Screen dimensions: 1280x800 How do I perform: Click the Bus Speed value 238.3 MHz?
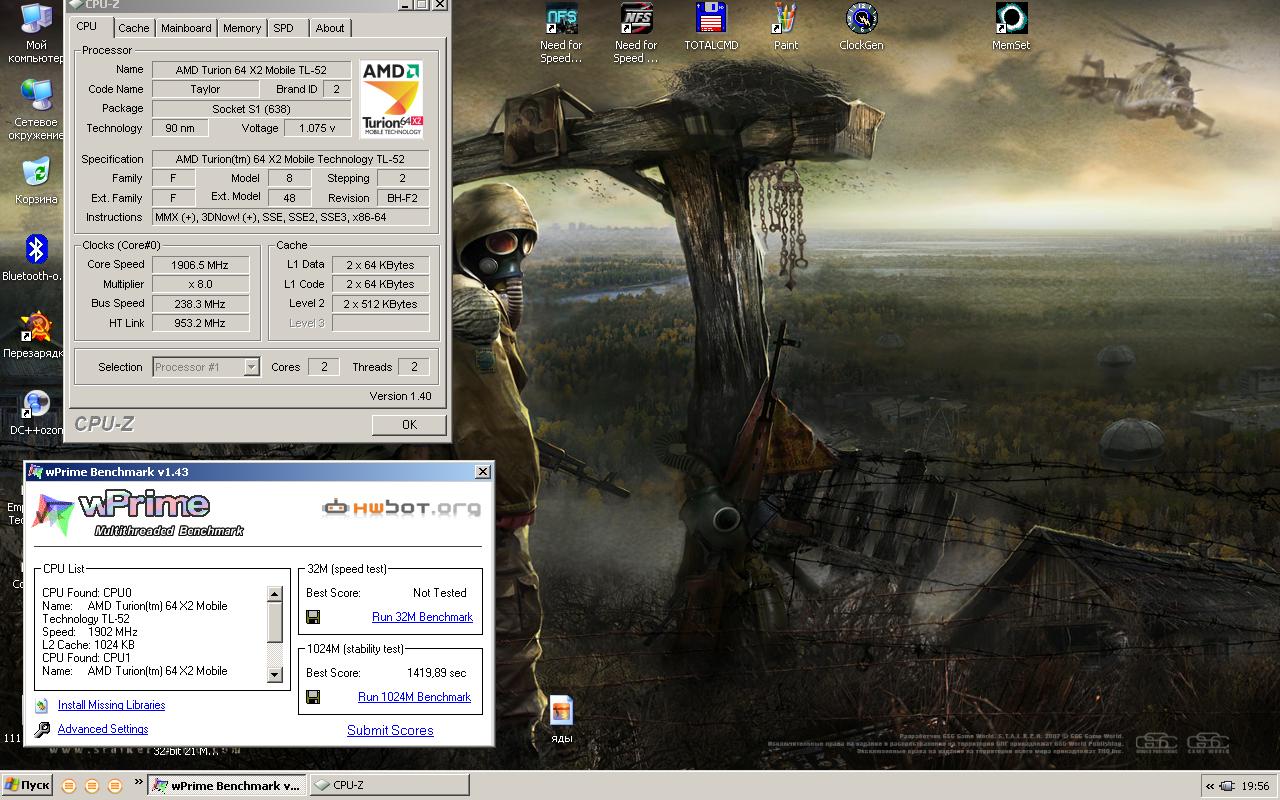click(203, 304)
